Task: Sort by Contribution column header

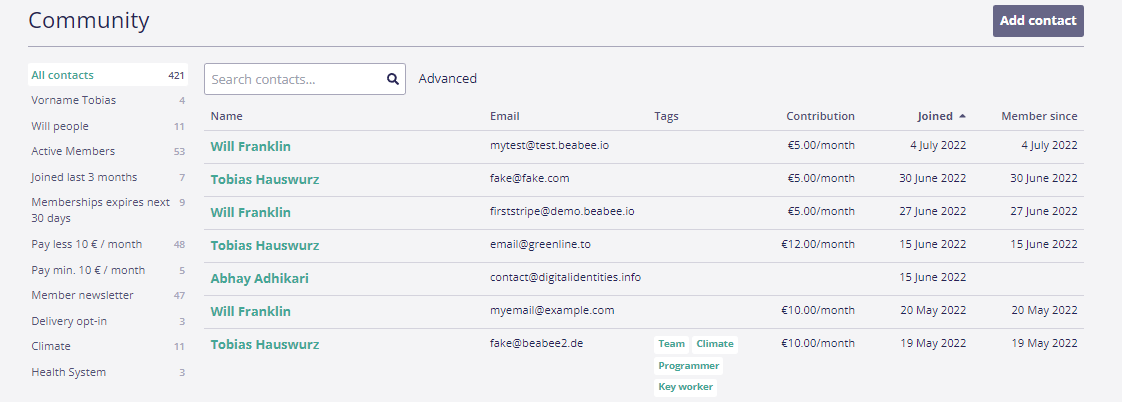Action: [820, 116]
